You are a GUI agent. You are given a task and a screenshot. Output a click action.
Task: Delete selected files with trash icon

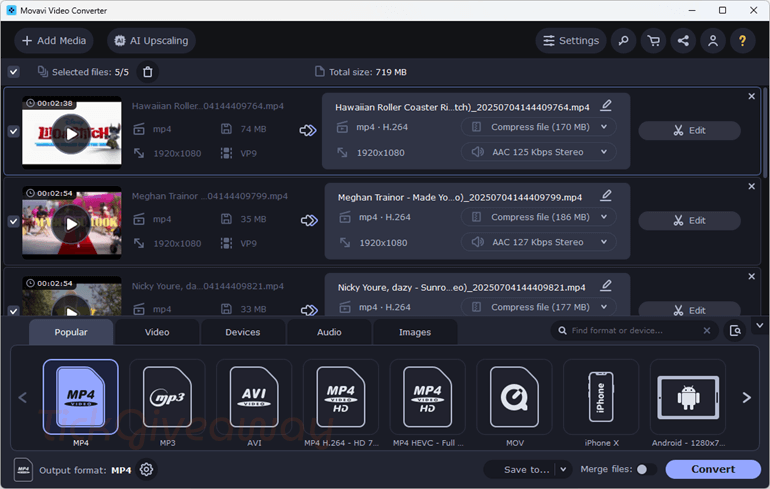147,72
